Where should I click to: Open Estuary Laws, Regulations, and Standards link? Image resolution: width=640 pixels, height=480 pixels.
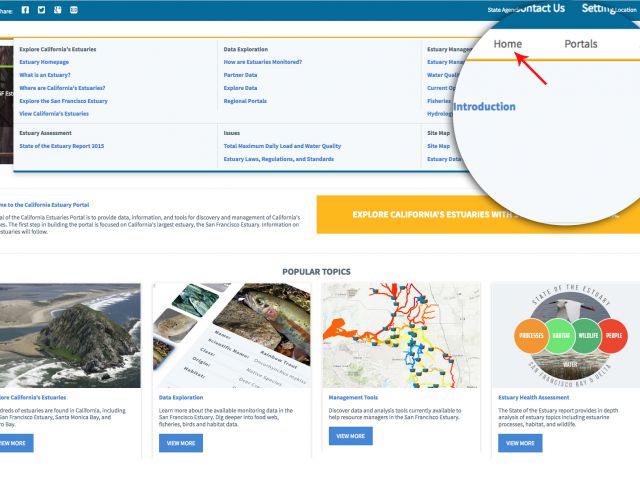click(279, 159)
